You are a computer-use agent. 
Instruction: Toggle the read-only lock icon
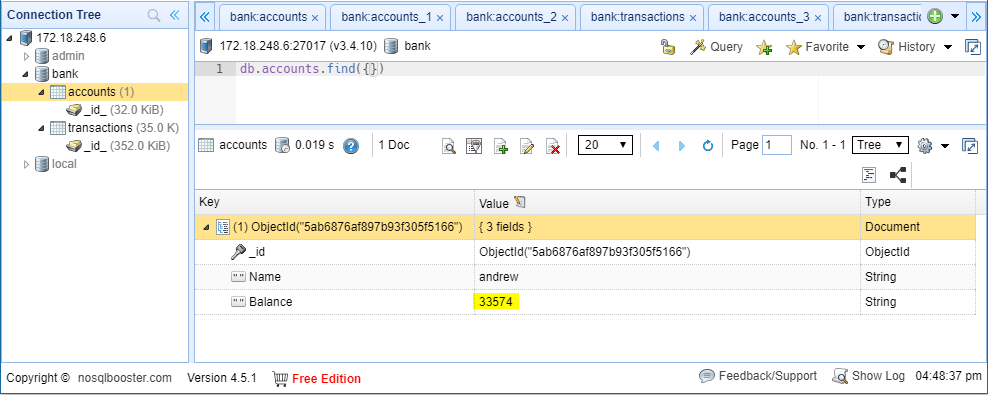click(x=667, y=47)
